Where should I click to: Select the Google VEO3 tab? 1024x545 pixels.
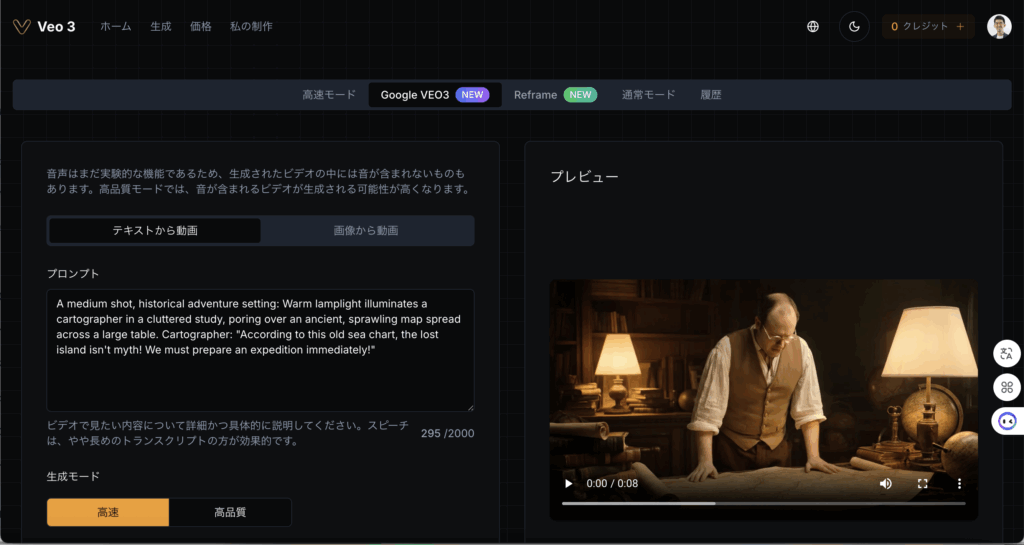[x=435, y=95]
